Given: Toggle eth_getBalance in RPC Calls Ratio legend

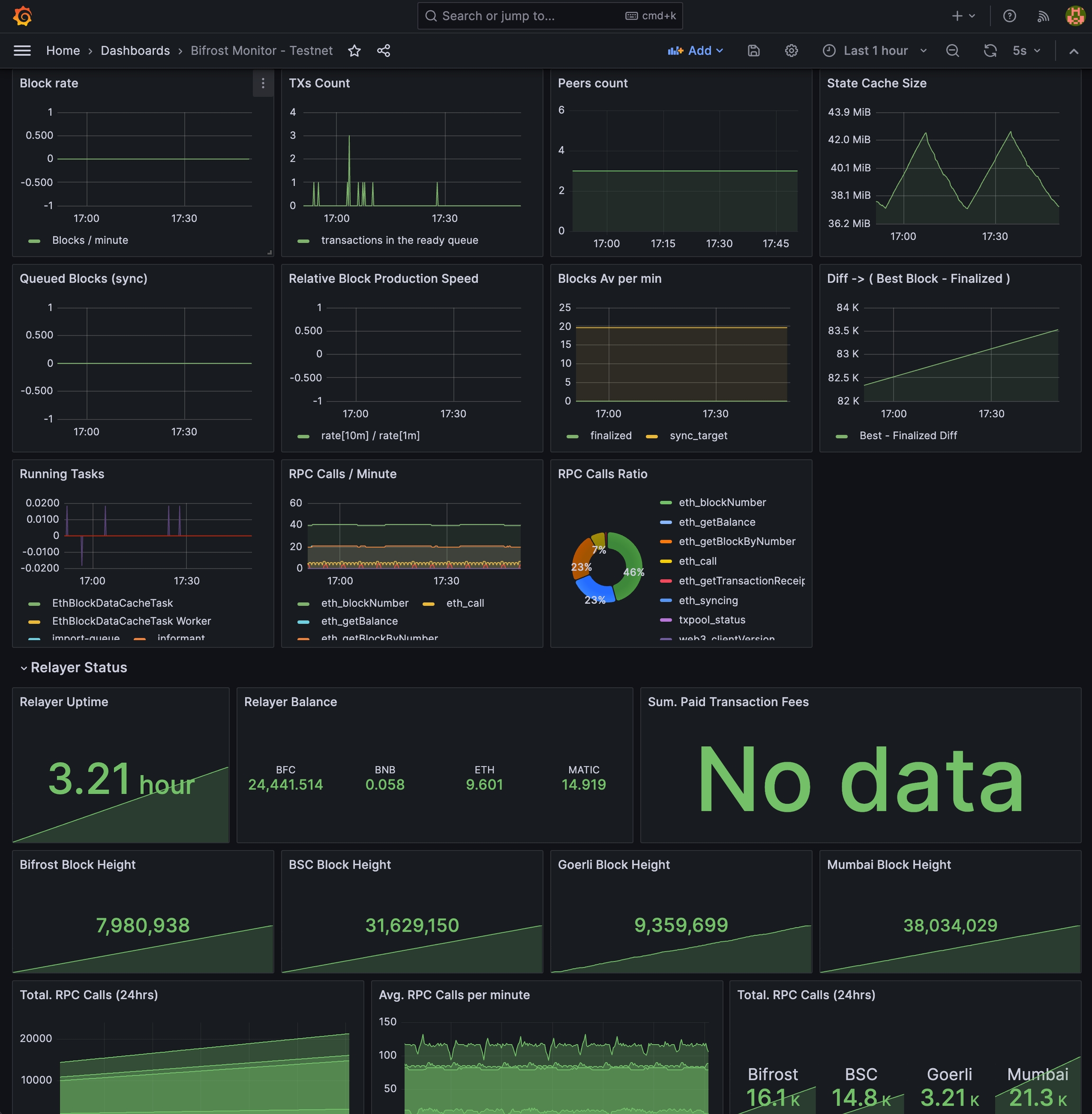Looking at the screenshot, I should (x=717, y=522).
